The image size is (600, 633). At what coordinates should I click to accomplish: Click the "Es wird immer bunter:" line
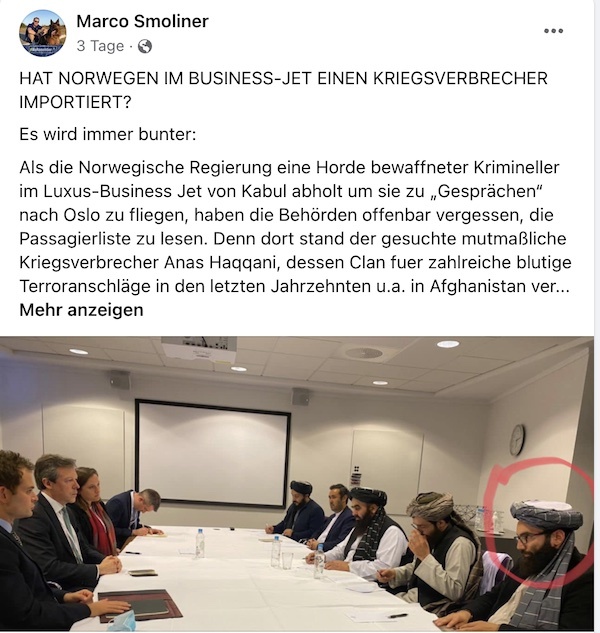pos(107,134)
